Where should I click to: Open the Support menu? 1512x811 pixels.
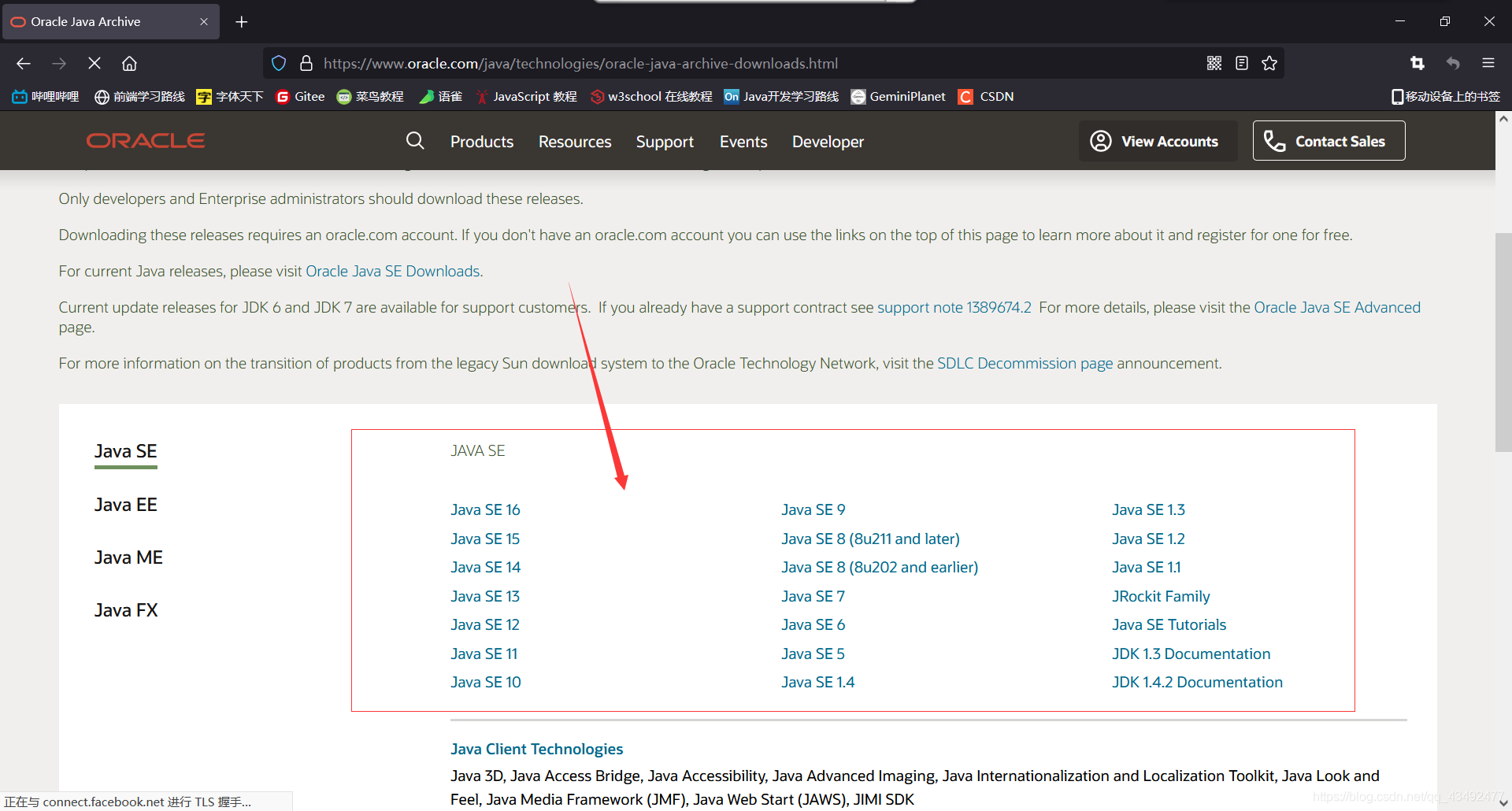click(x=665, y=142)
